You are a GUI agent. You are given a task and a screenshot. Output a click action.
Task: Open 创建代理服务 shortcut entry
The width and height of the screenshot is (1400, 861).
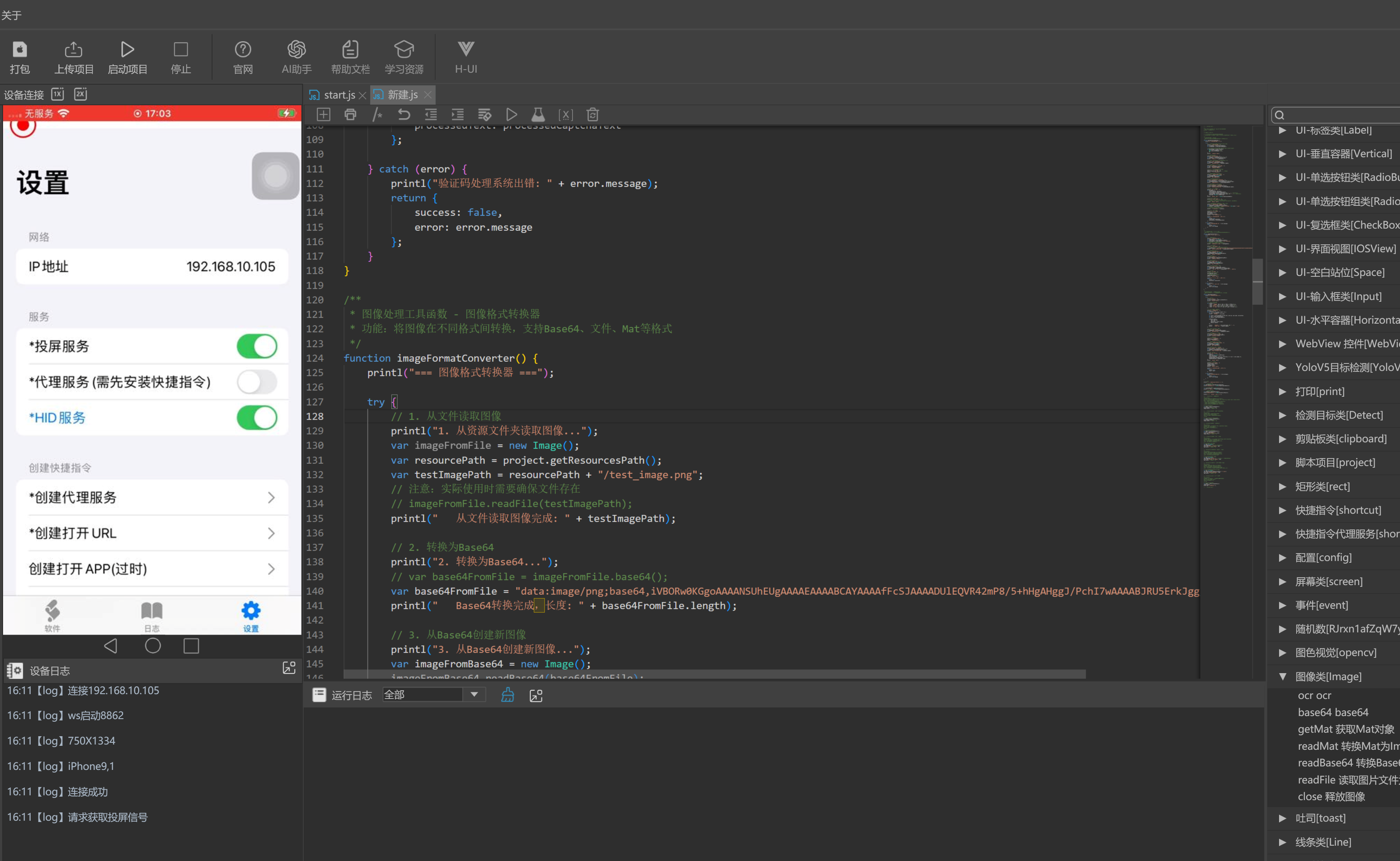[152, 497]
